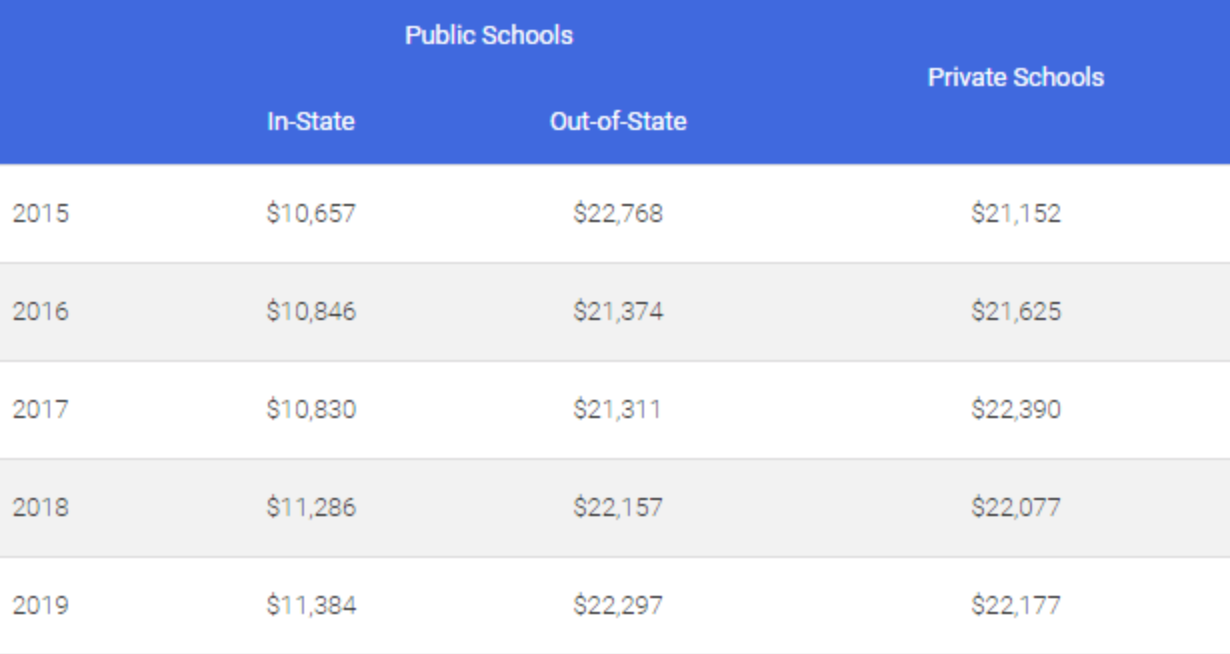Select the 2018 year cell
1230x654 pixels.
pos(41,507)
